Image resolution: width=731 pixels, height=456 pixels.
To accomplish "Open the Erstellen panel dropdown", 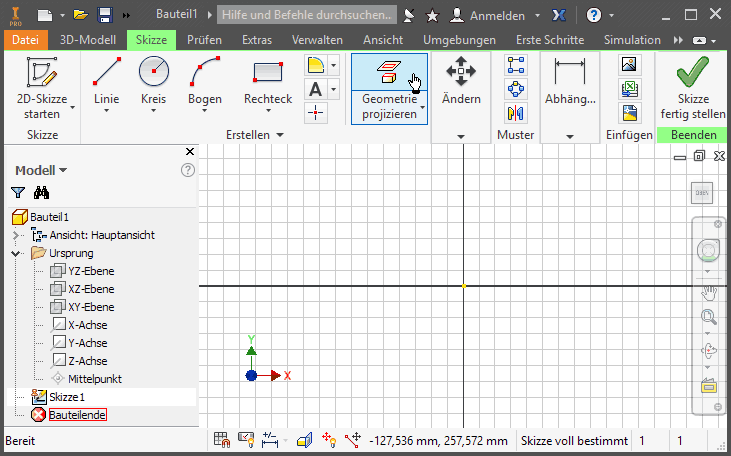I will point(279,135).
